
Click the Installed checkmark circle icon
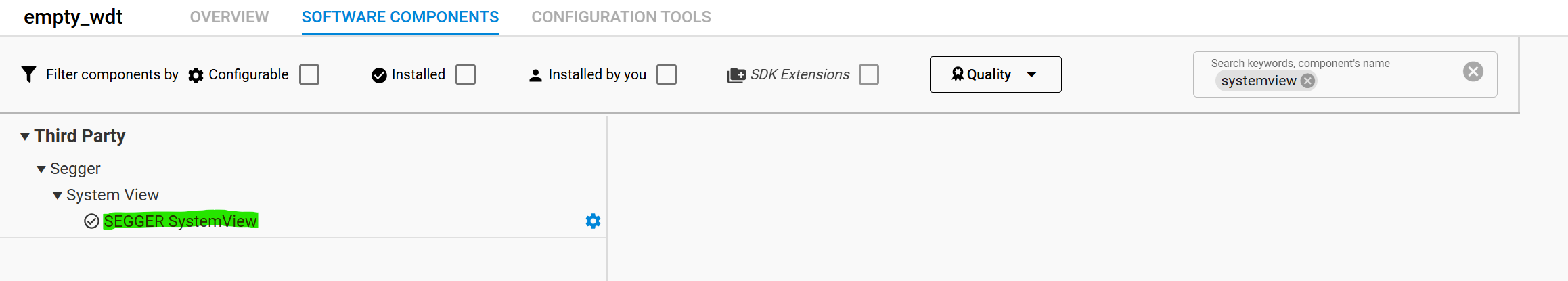379,75
